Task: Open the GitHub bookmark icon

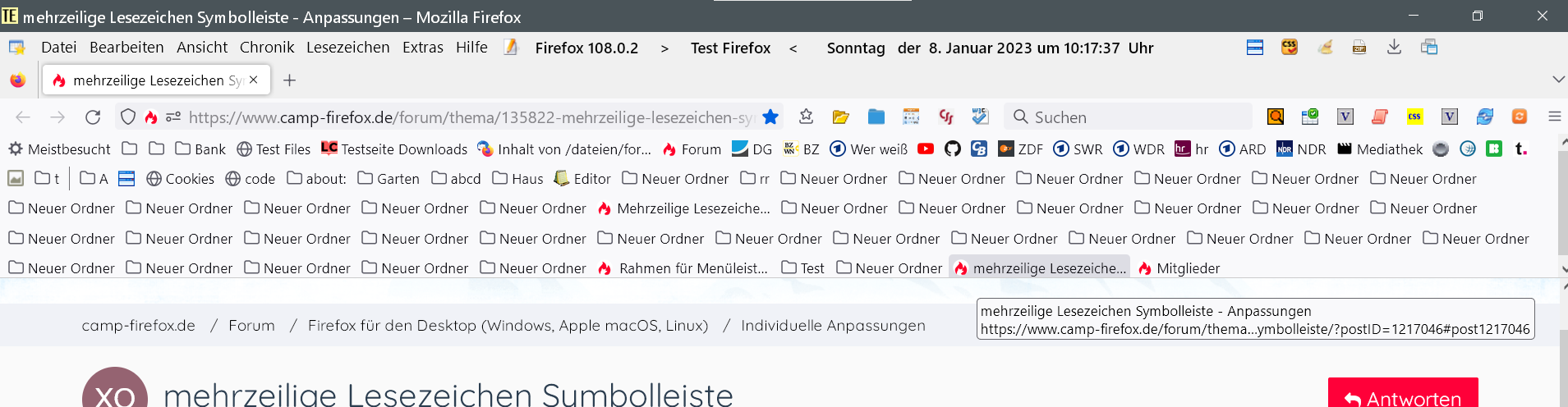Action: coord(953,149)
